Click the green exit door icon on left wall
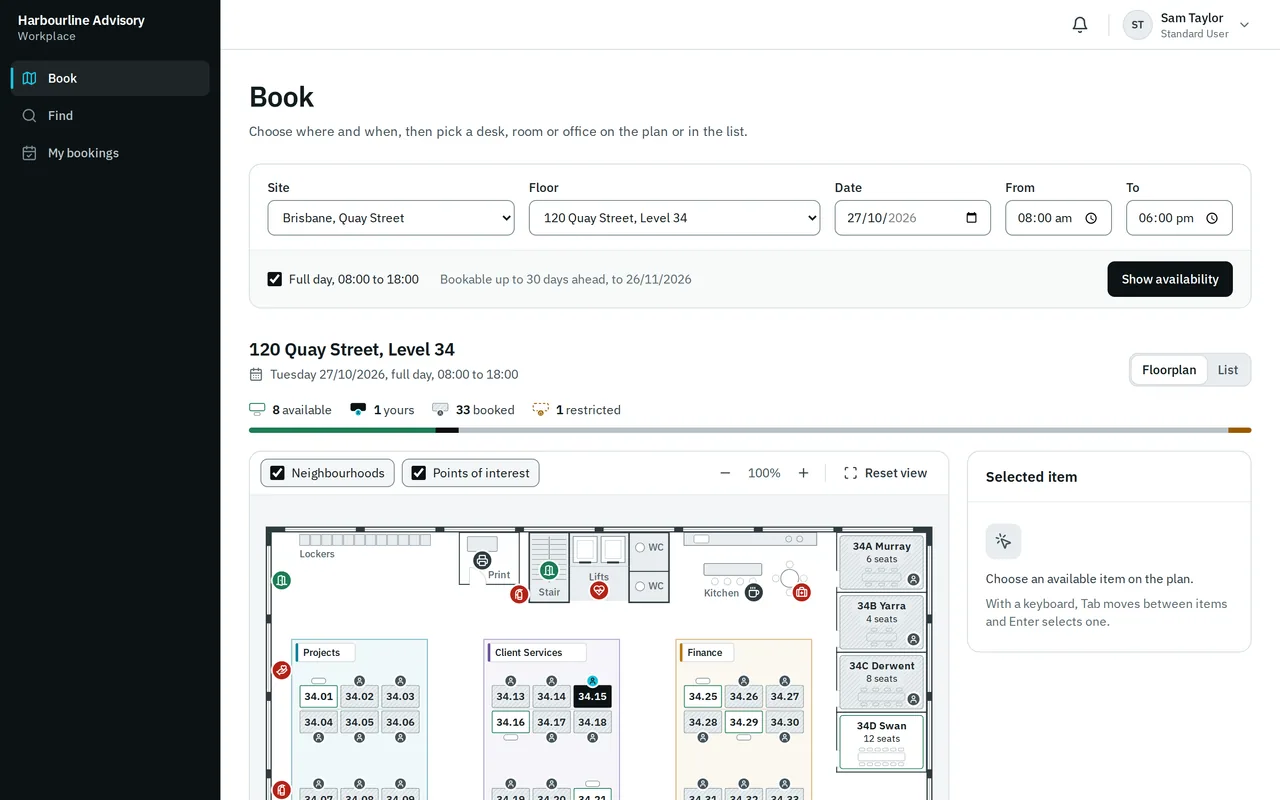 pyautogui.click(x=282, y=580)
